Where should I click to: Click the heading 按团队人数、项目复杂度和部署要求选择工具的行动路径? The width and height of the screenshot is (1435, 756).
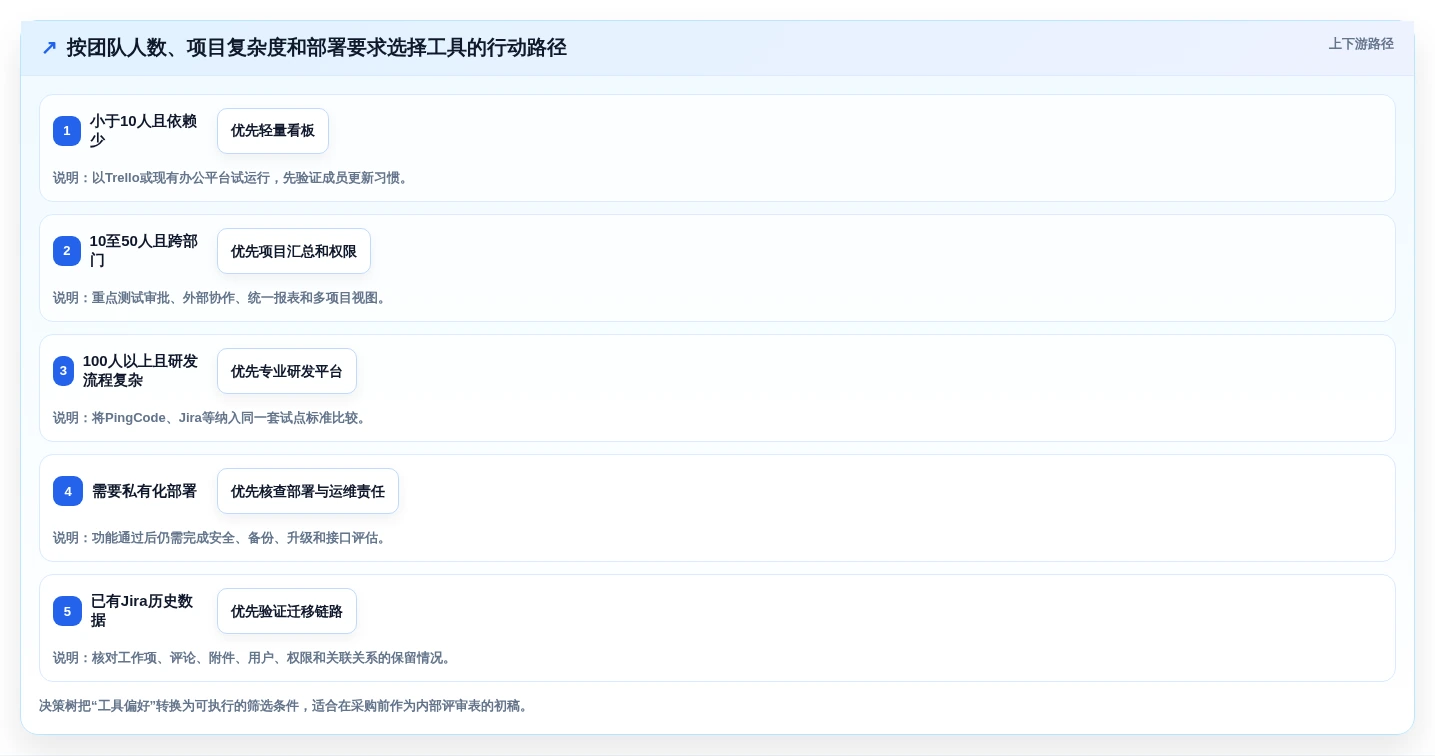click(x=316, y=48)
